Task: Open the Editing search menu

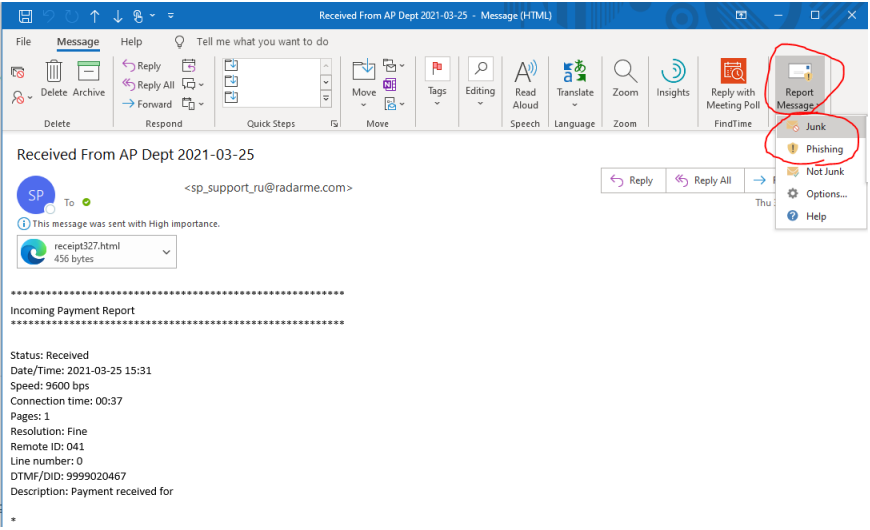Action: (x=480, y=82)
